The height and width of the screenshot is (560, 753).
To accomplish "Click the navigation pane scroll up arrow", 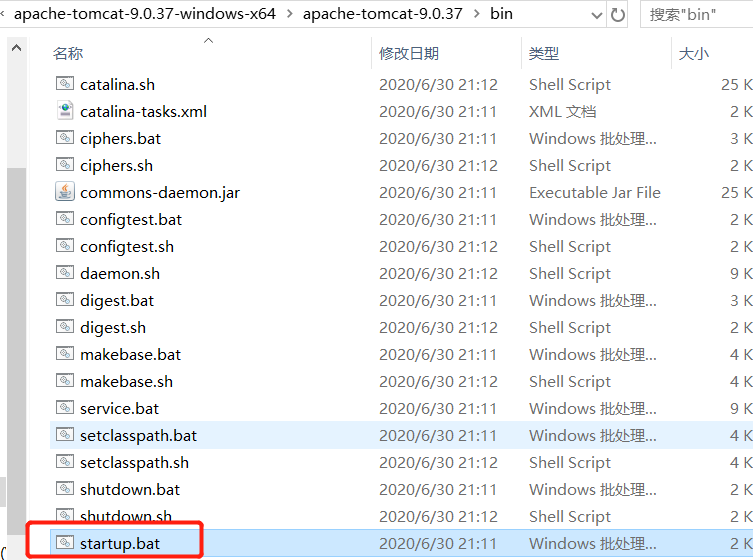I will [x=16, y=48].
